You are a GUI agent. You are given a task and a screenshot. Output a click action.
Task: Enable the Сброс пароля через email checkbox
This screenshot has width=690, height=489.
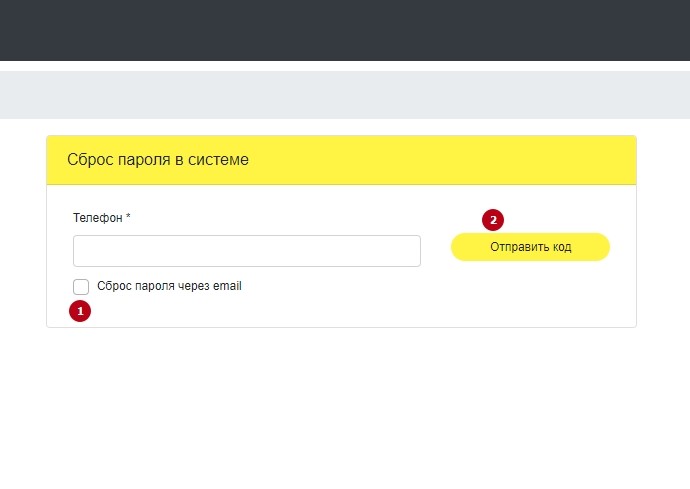(81, 287)
